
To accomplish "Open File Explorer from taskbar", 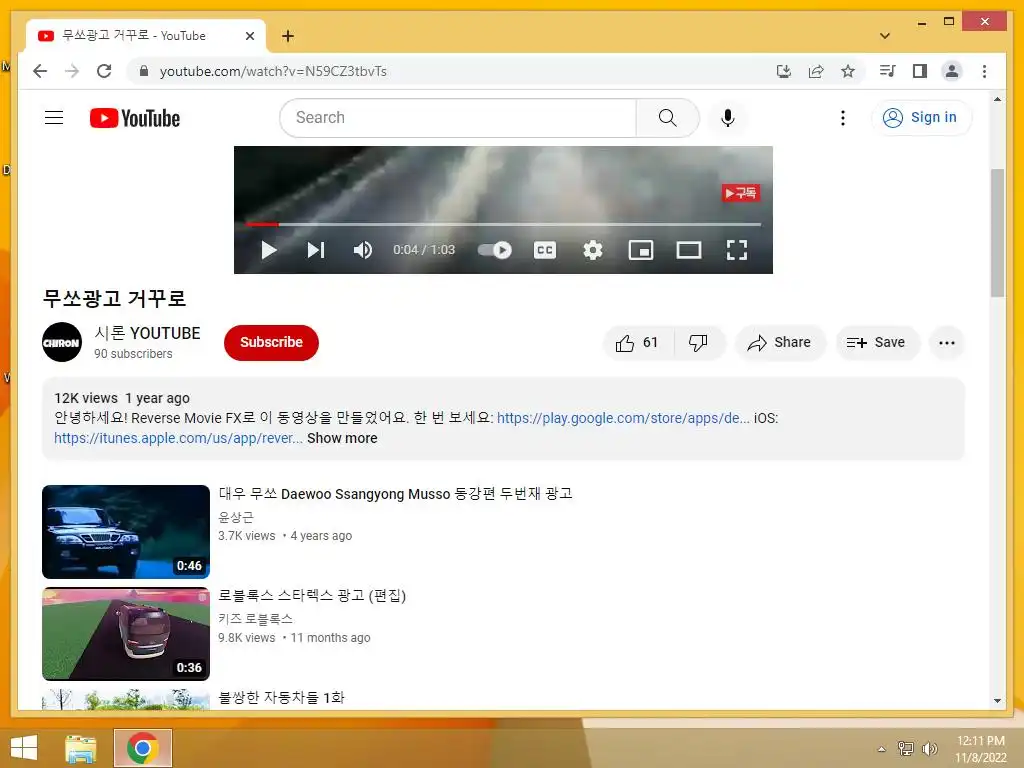I will pos(81,748).
